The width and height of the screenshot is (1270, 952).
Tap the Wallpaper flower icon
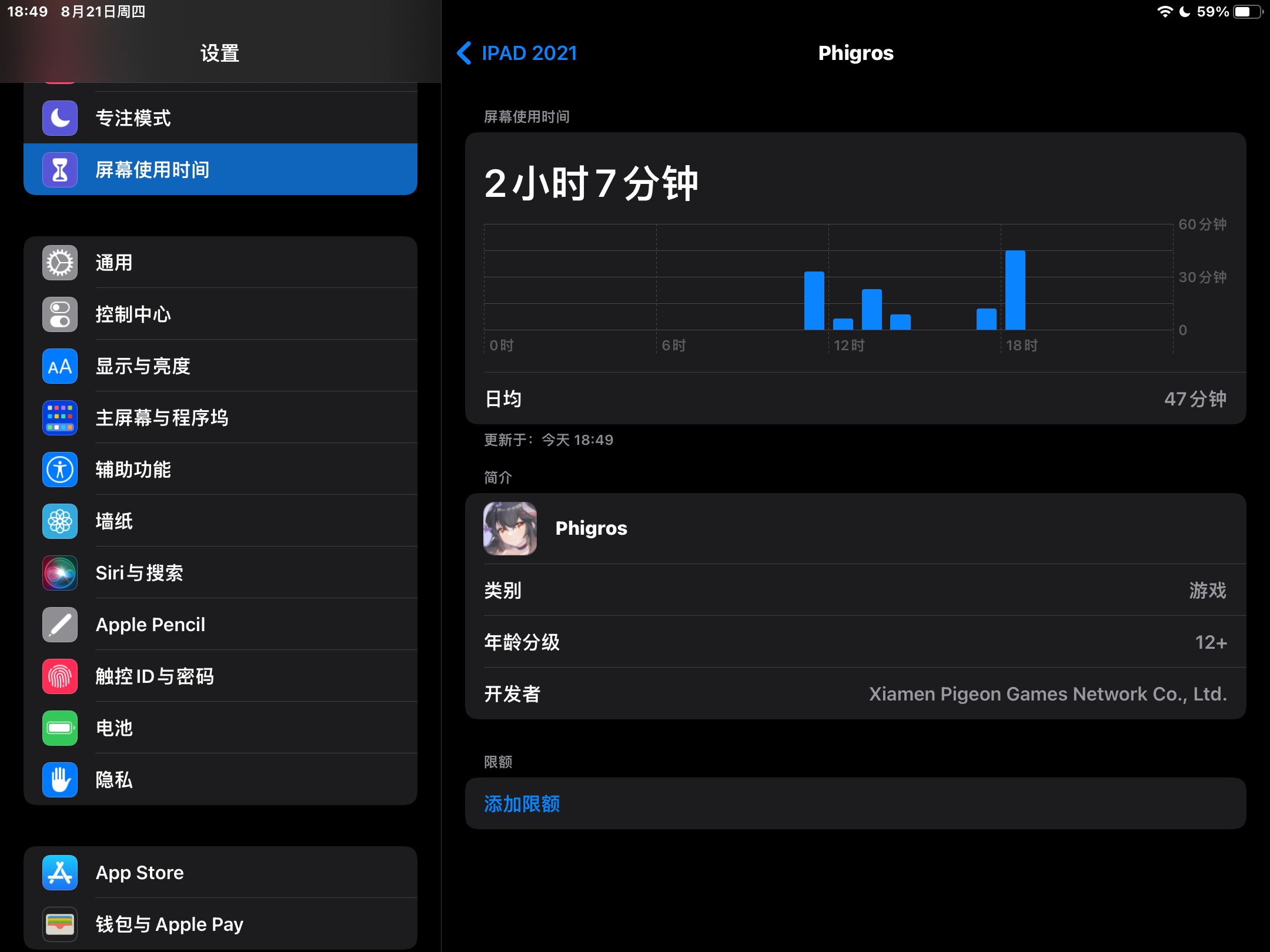(60, 521)
